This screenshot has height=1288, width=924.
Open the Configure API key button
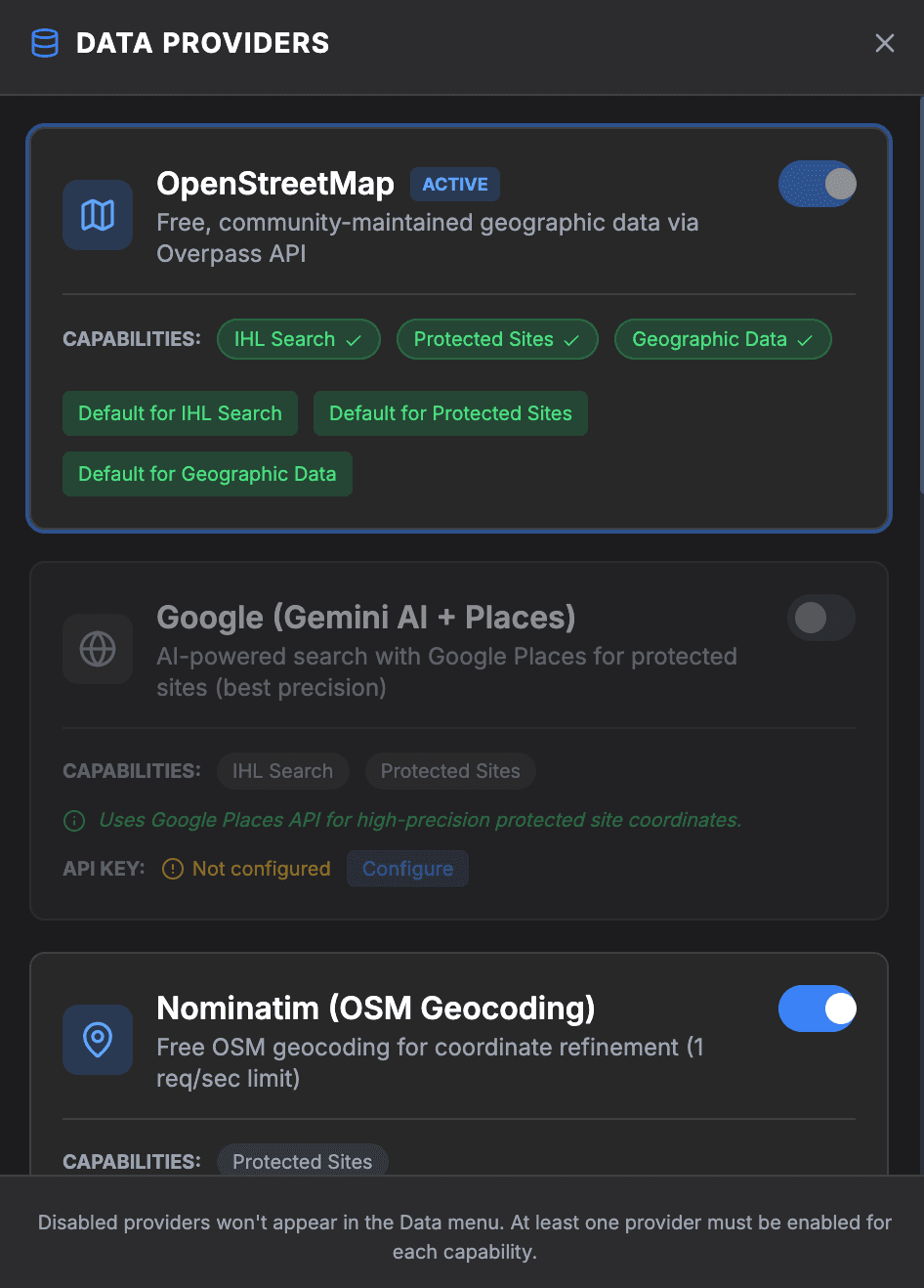[407, 869]
